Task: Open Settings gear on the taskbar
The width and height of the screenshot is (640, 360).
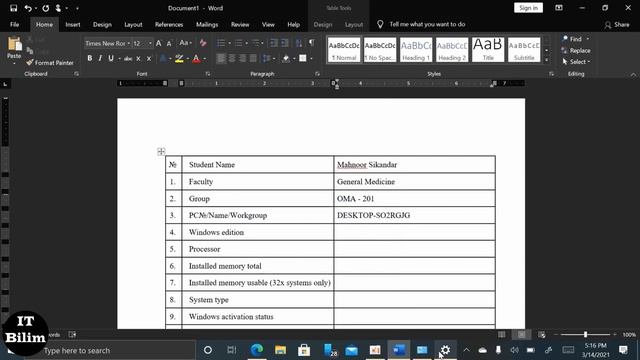Action: [445, 350]
